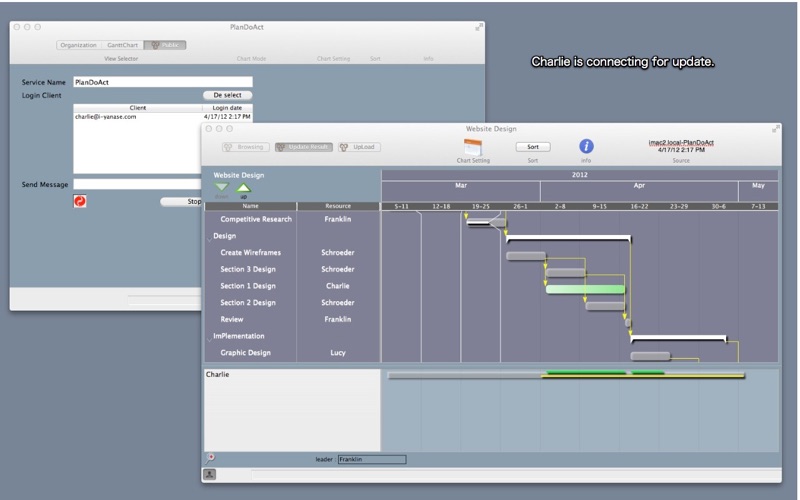The width and height of the screenshot is (800, 500).
Task: Click the red swirl icon below Send Message
Action: (80, 201)
